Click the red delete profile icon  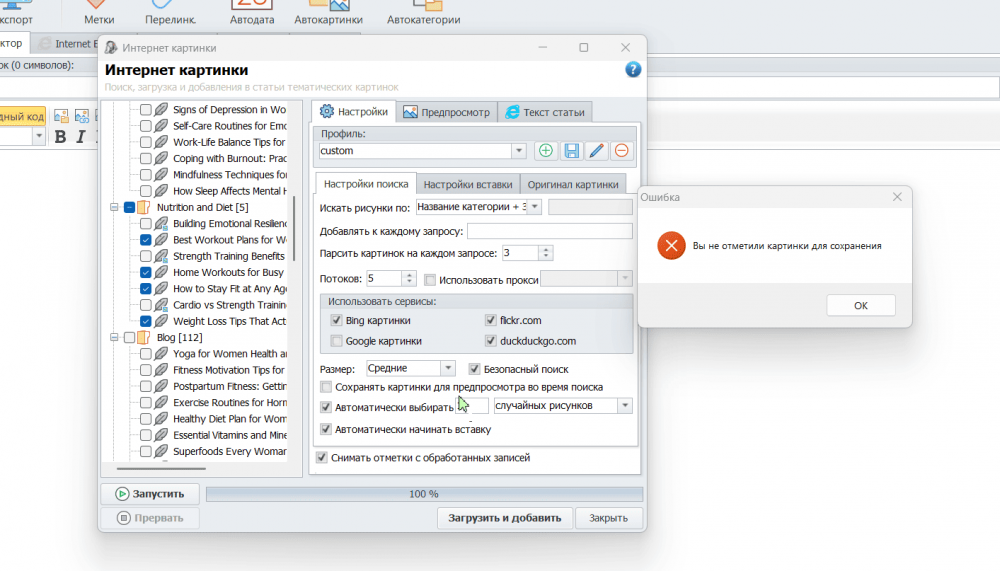[x=621, y=151]
